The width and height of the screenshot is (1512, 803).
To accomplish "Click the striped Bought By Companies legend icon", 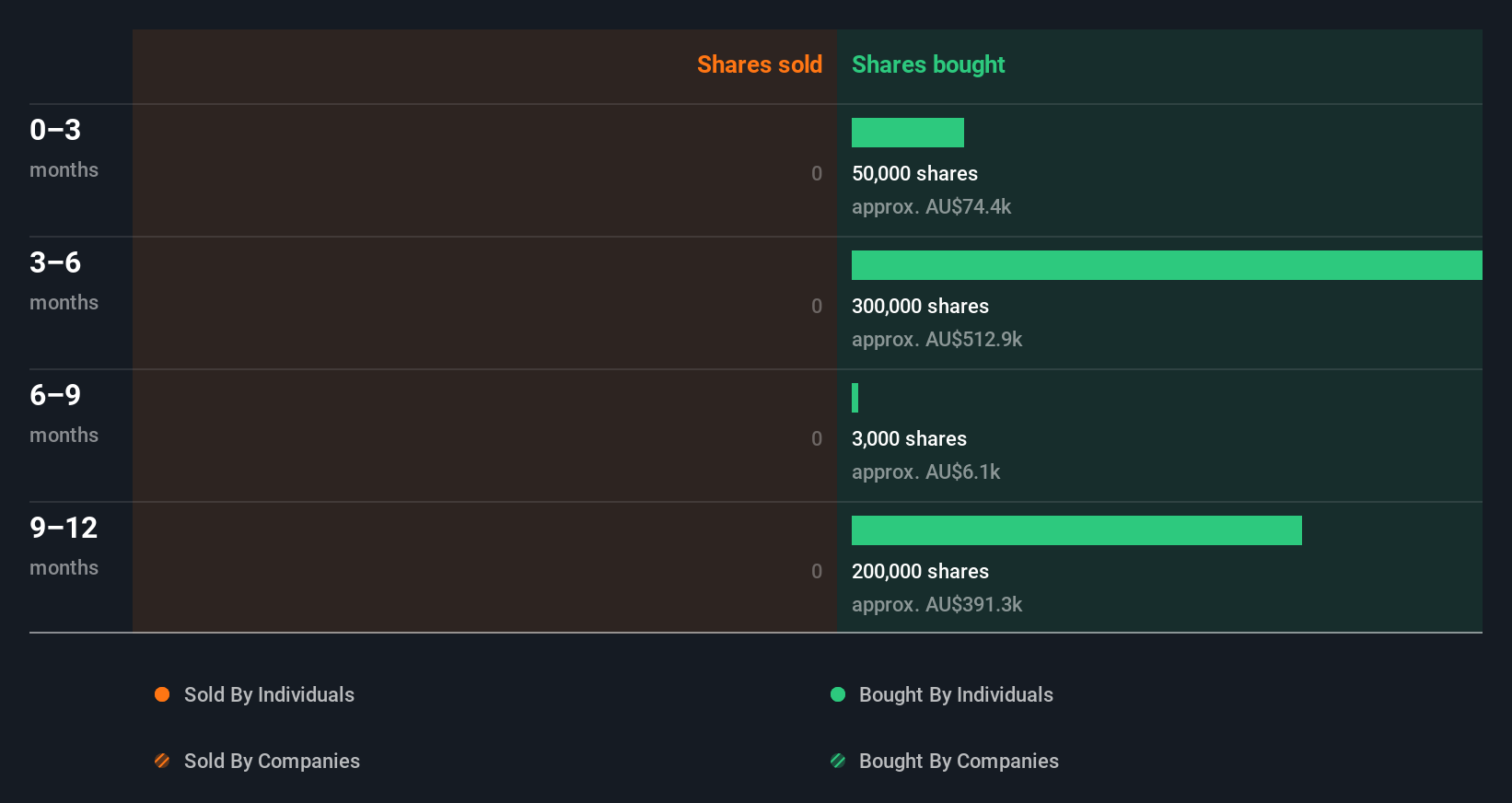I will pyautogui.click(x=838, y=761).
